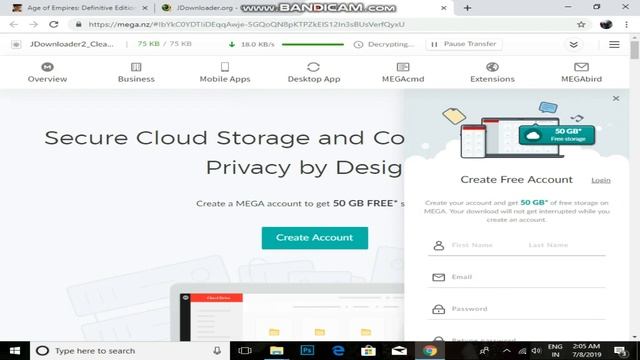Open a new browser tab
This screenshot has height=360, width=640.
click(x=467, y=8)
